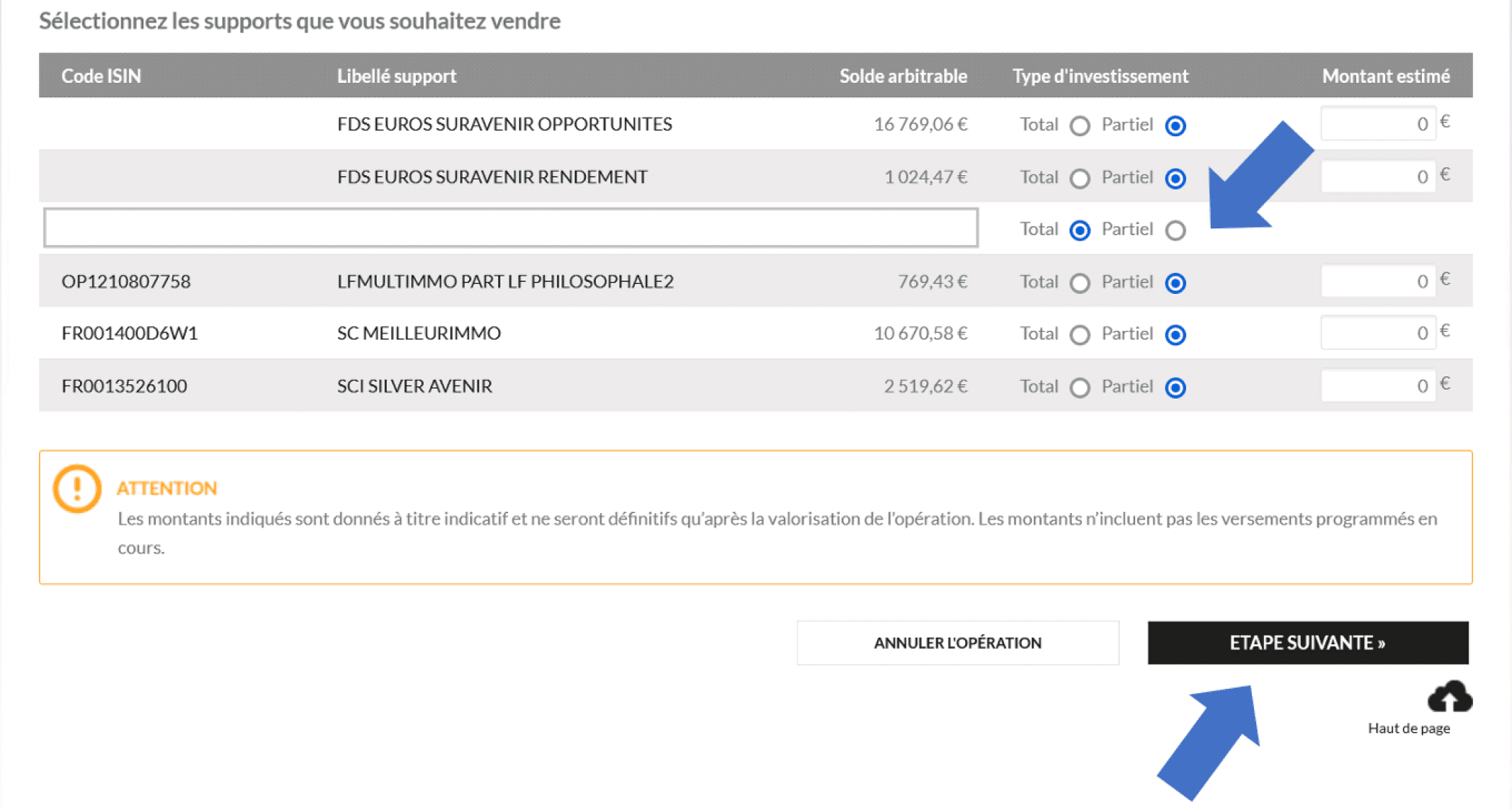Click the empty support name input field
Viewport: 1512px width, 810px height.
coord(510,229)
